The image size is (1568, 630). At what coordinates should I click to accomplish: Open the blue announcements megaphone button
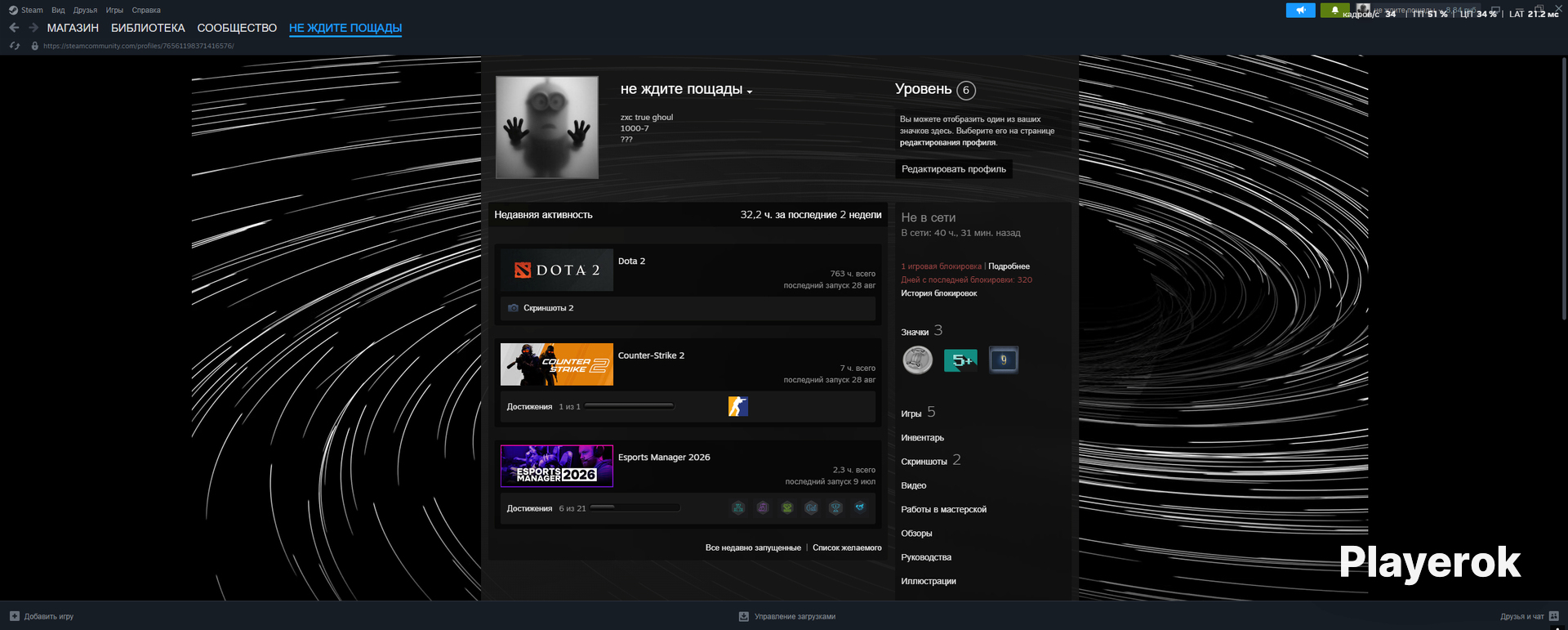click(1300, 11)
